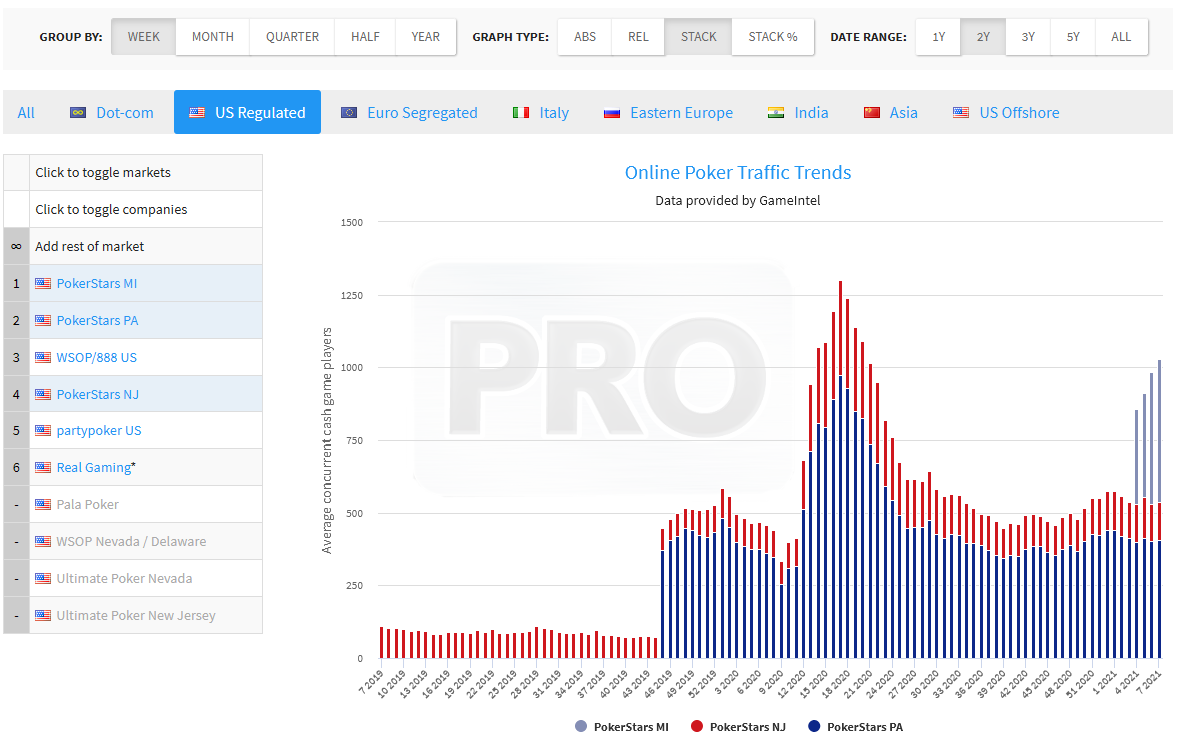Open the Real Gaming link

tap(94, 468)
